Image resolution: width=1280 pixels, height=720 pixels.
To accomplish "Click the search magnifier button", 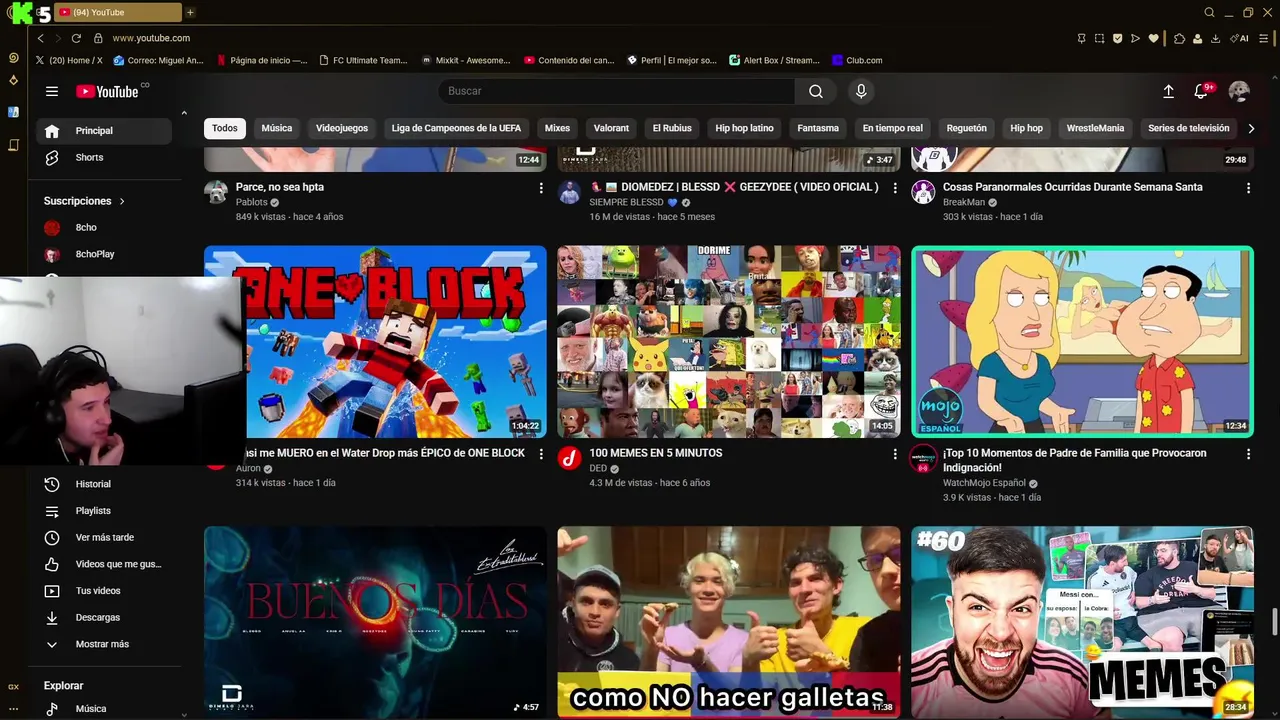I will click(816, 91).
